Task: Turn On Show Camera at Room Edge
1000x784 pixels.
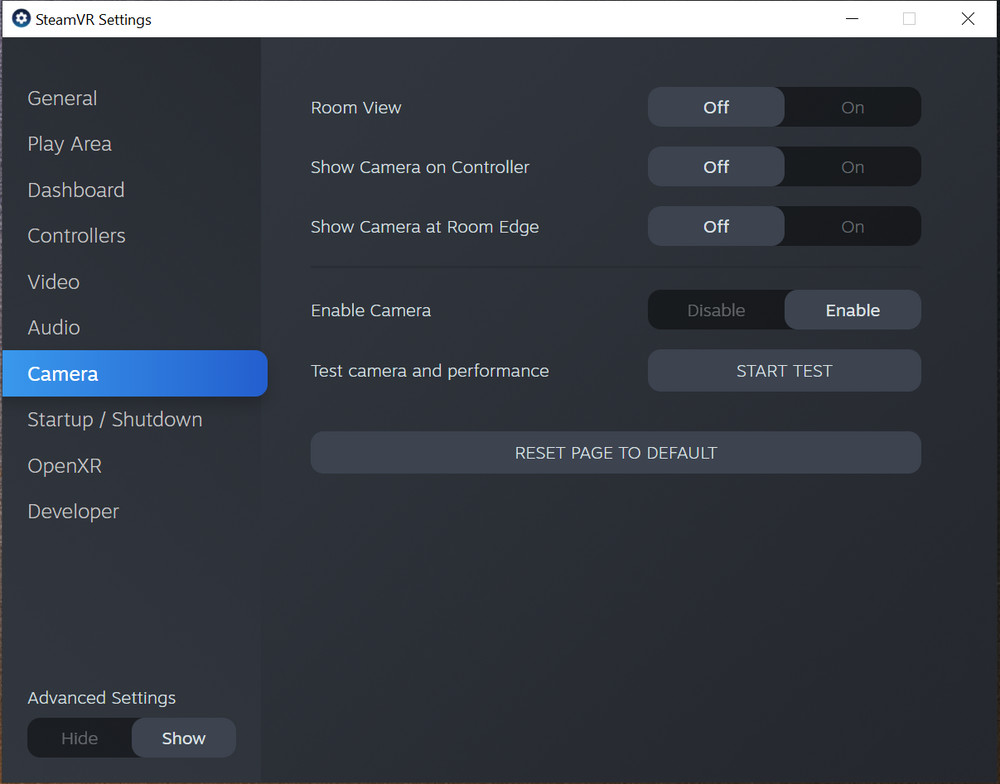Action: (853, 226)
